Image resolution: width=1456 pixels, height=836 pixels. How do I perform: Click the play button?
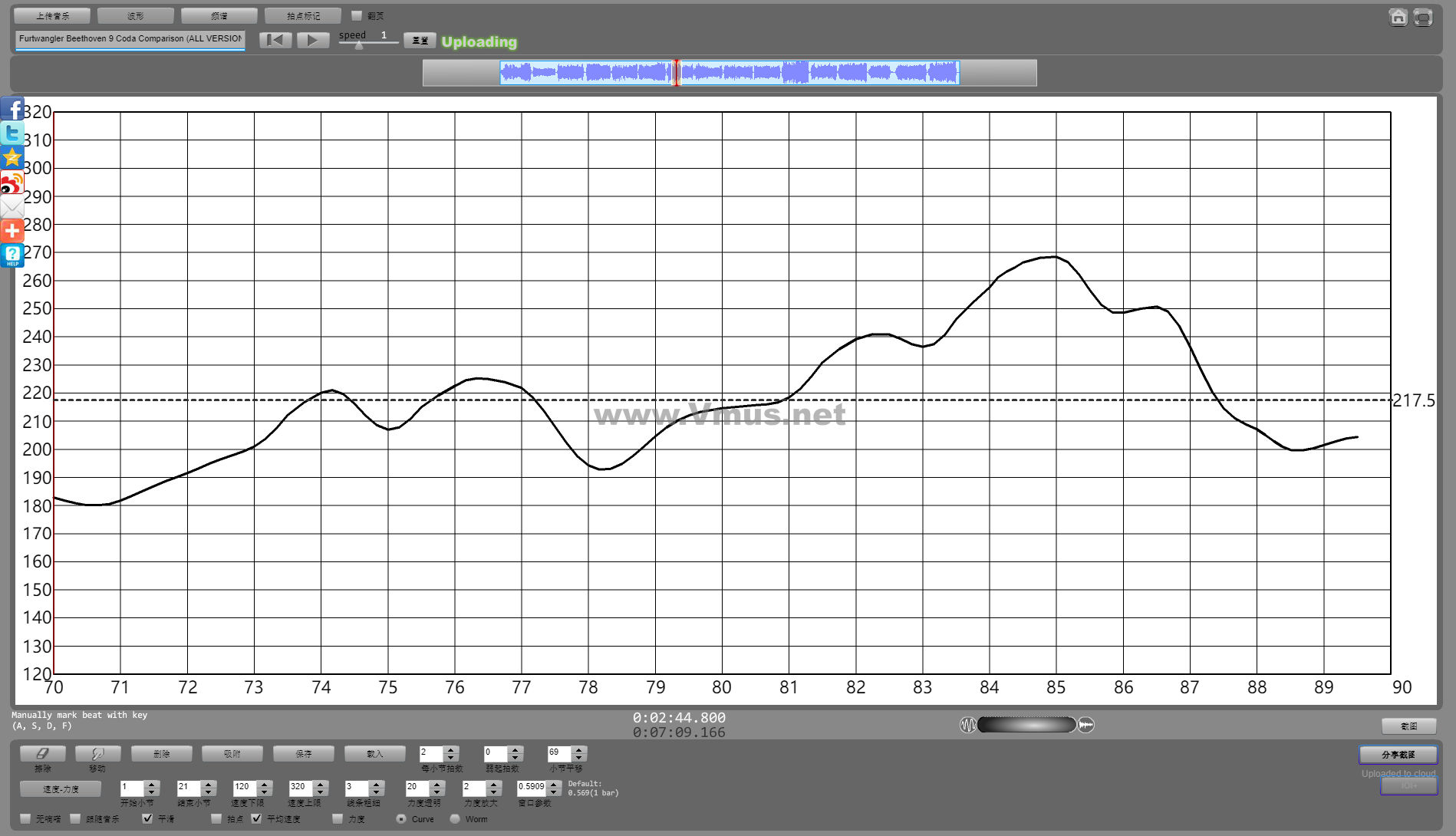[312, 40]
